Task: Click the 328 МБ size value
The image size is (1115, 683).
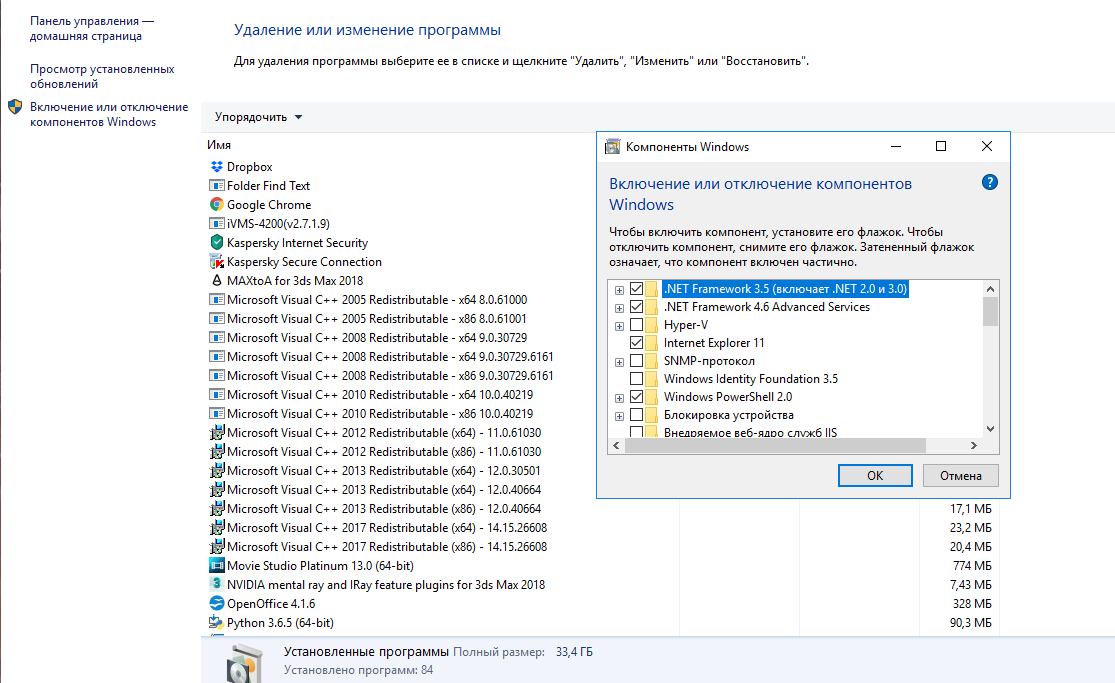Action: (x=972, y=603)
